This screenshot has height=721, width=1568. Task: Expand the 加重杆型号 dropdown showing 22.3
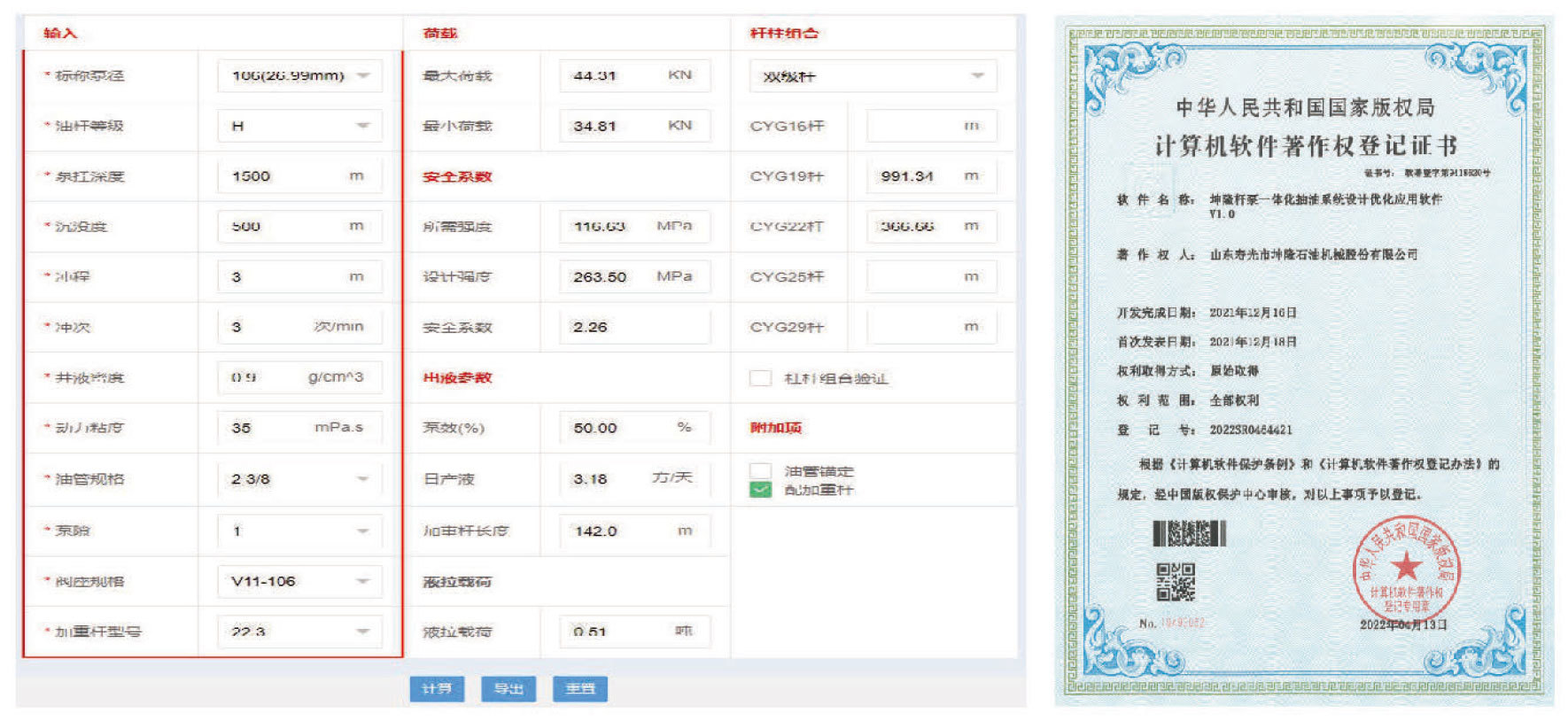coord(299,632)
